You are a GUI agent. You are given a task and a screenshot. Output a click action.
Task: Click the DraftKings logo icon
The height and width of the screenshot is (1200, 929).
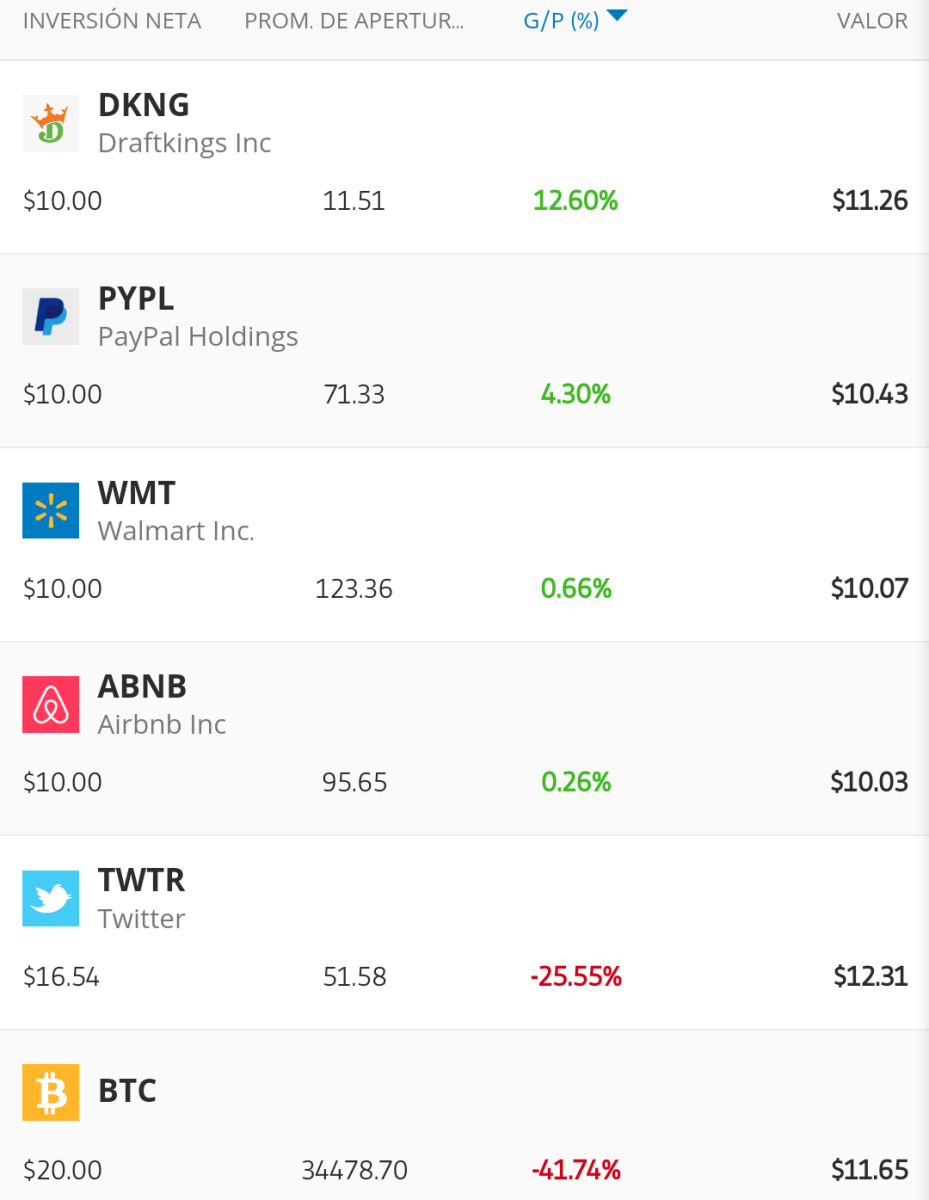(x=50, y=123)
